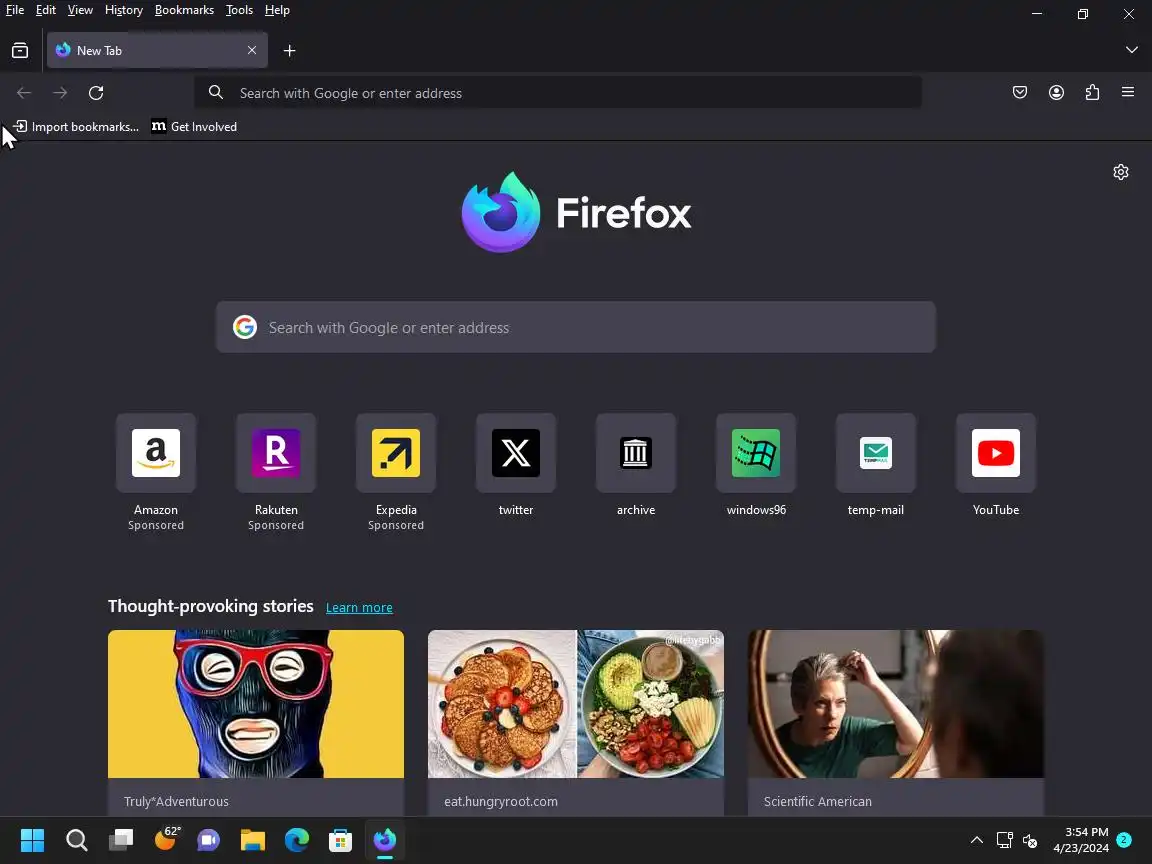The image size is (1152, 864).
Task: Open the Tools menu
Action: (x=239, y=10)
